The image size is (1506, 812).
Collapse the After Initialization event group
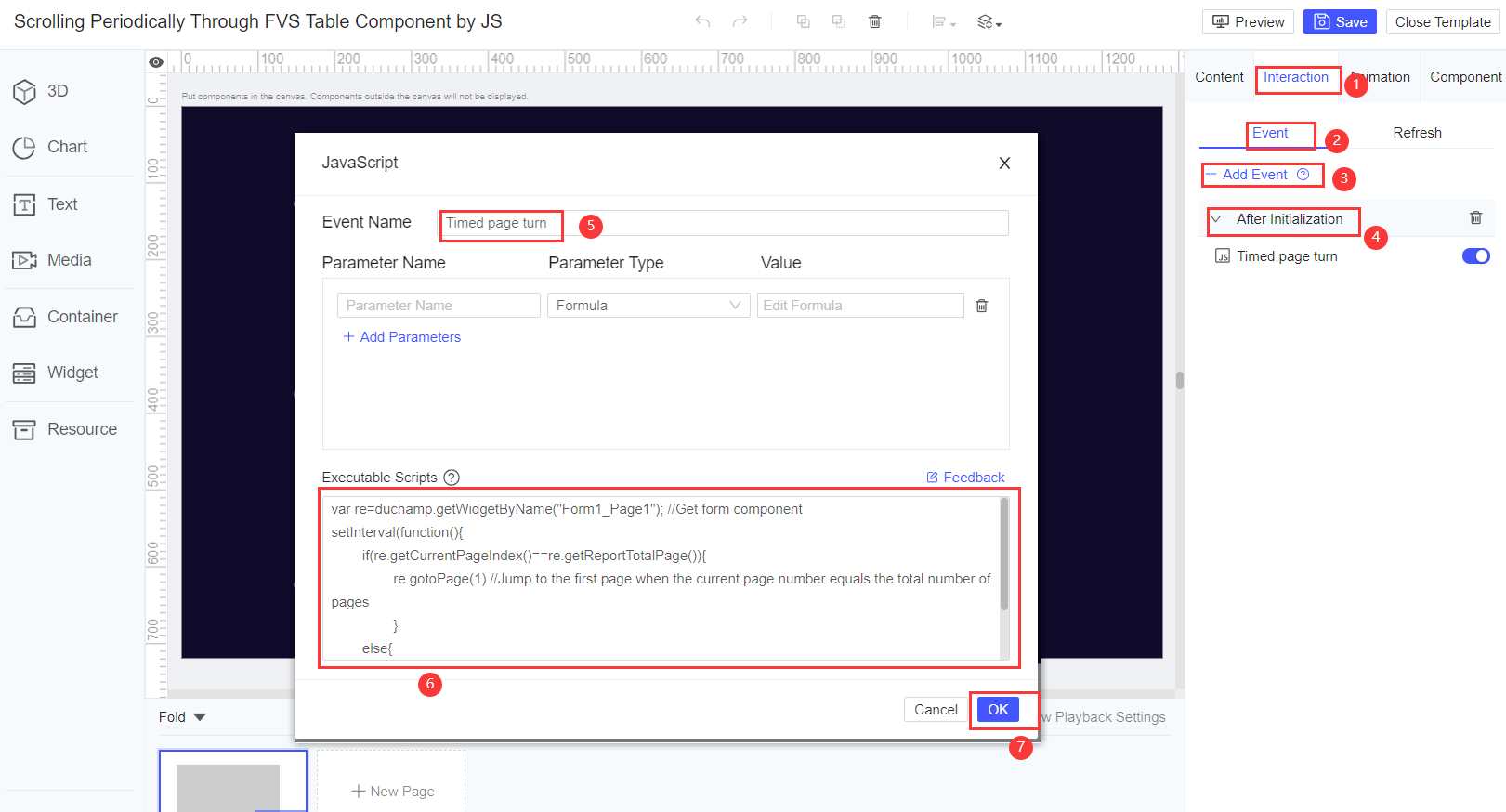click(x=1215, y=219)
